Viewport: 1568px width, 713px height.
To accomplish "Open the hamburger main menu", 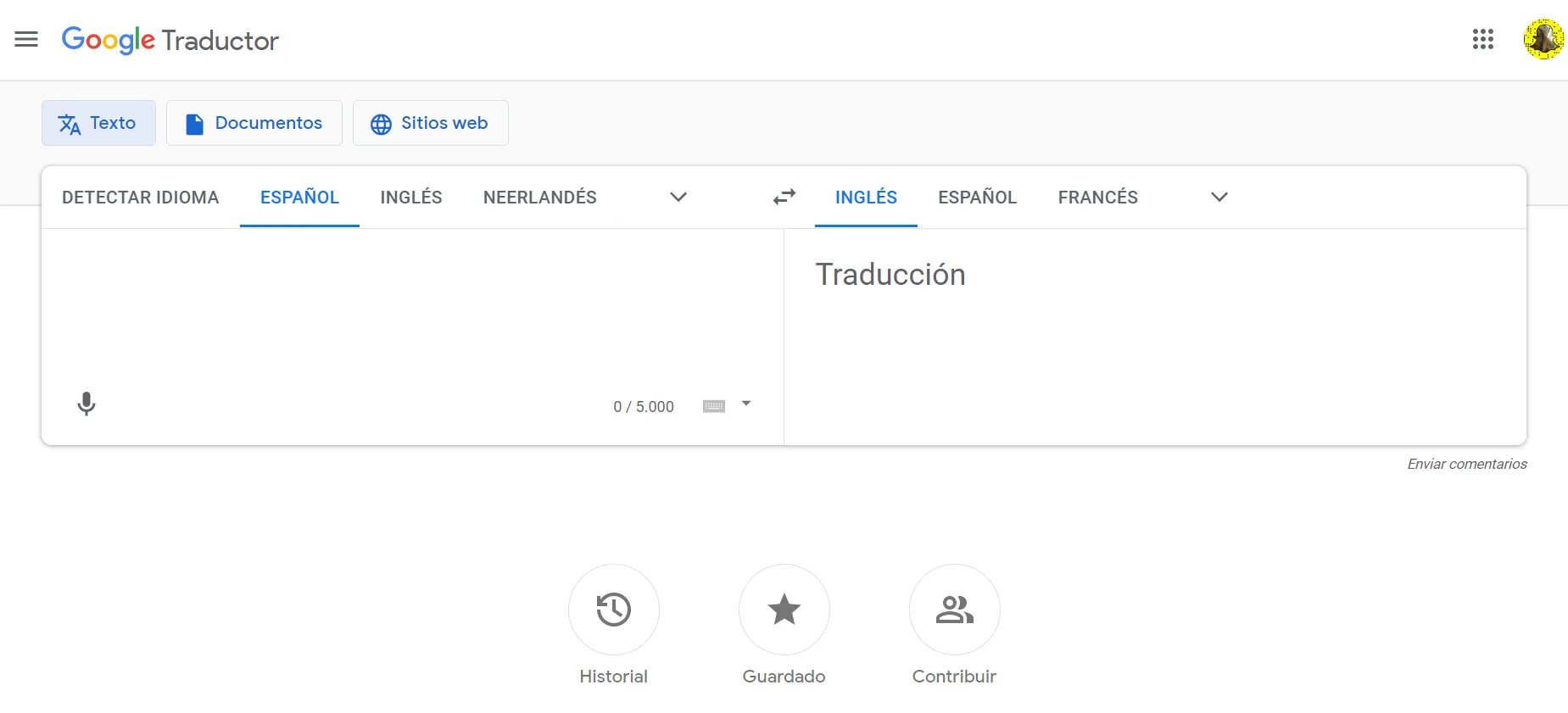I will (x=26, y=39).
